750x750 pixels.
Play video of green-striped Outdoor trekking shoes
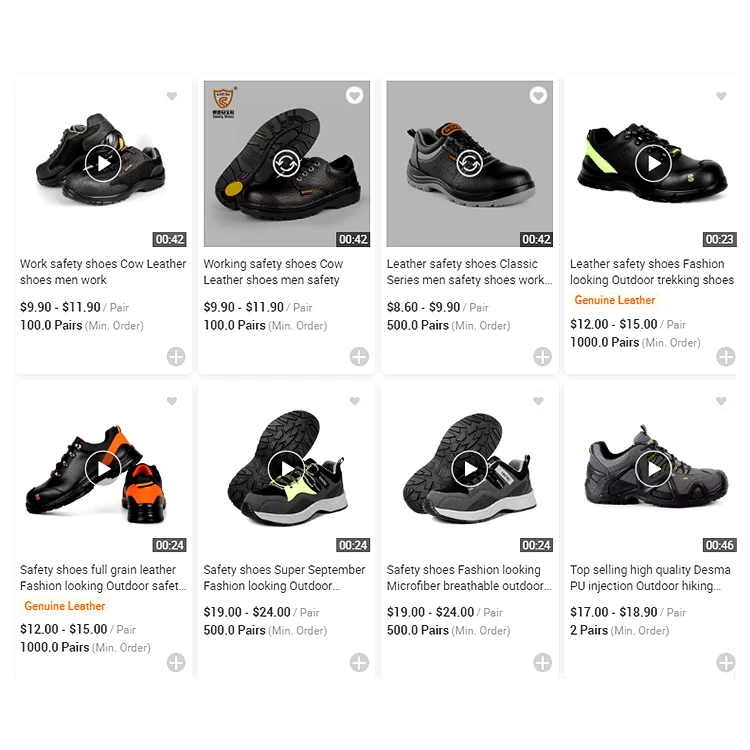(x=653, y=164)
